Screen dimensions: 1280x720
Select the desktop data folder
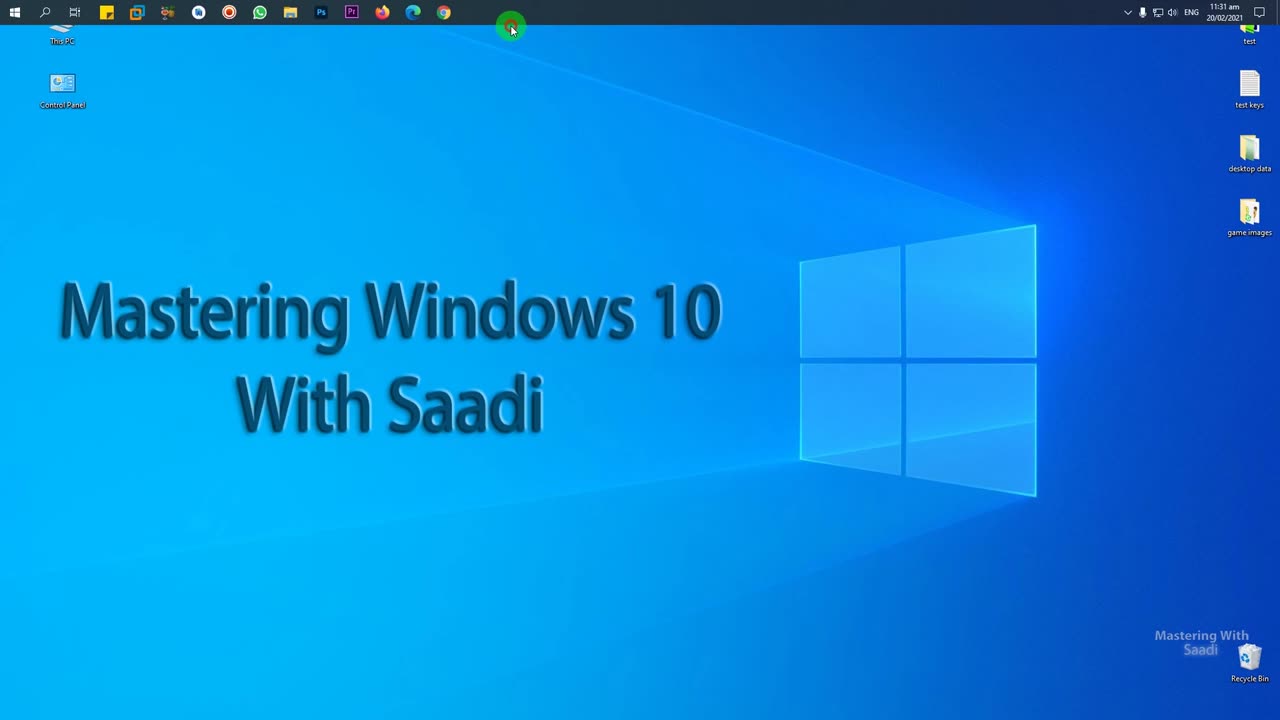(x=1249, y=154)
